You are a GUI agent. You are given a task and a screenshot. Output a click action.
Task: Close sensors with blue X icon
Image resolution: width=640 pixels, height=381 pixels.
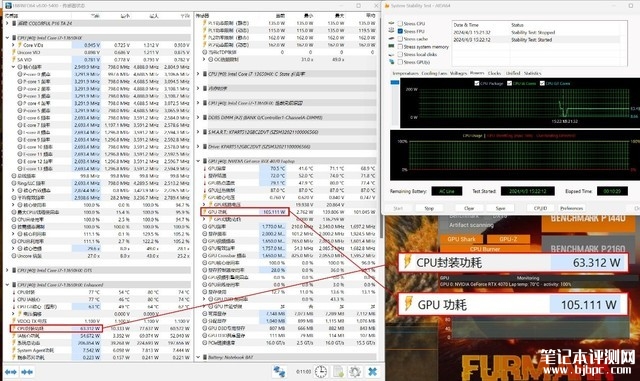coord(372,372)
